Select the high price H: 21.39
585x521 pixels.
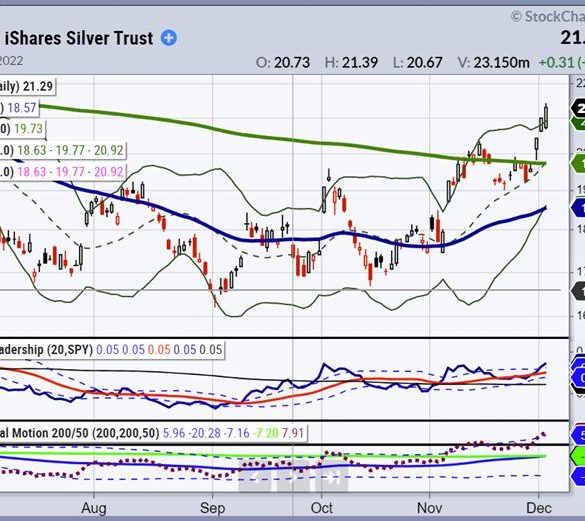351,62
